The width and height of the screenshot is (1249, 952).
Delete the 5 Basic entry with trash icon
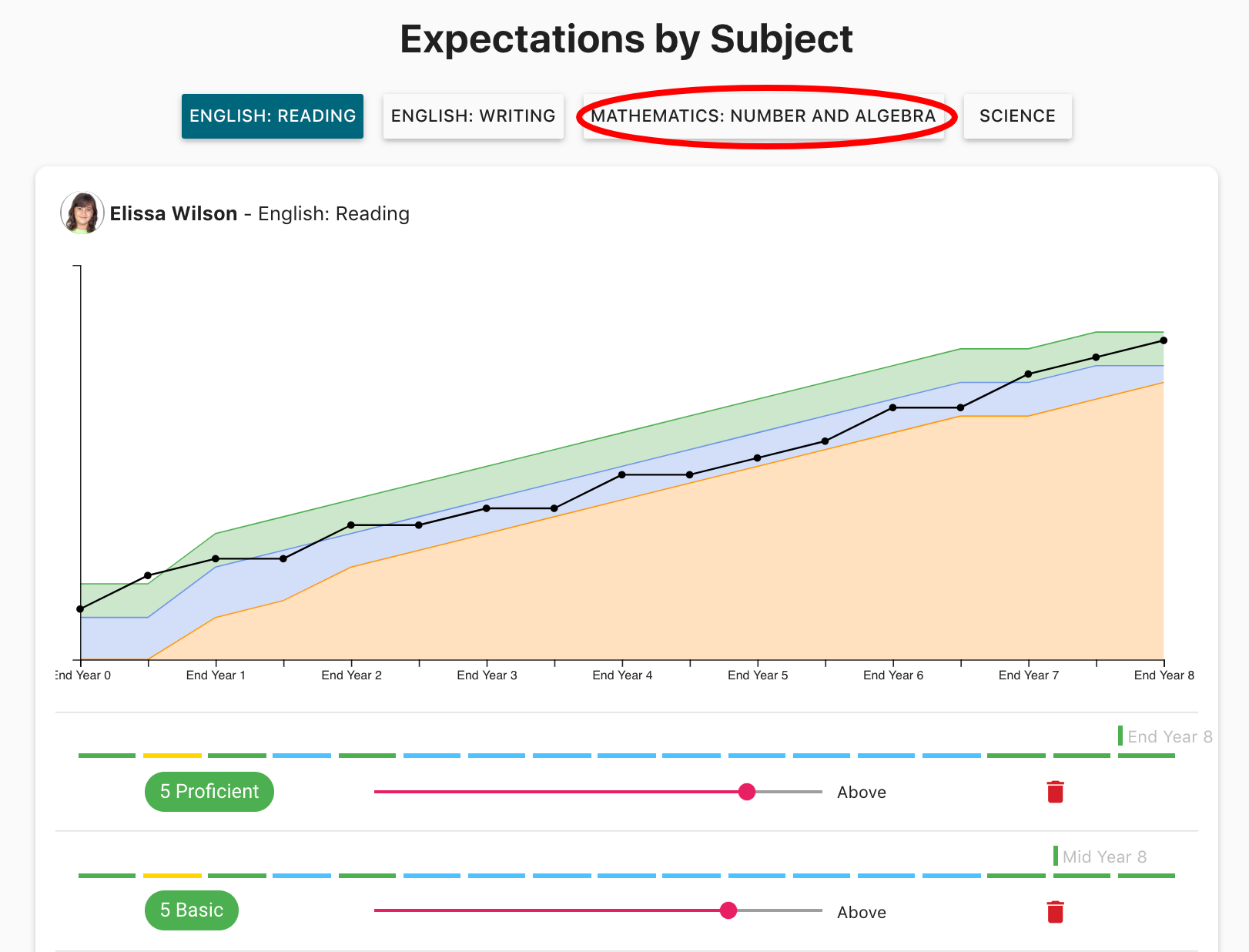[1055, 912]
